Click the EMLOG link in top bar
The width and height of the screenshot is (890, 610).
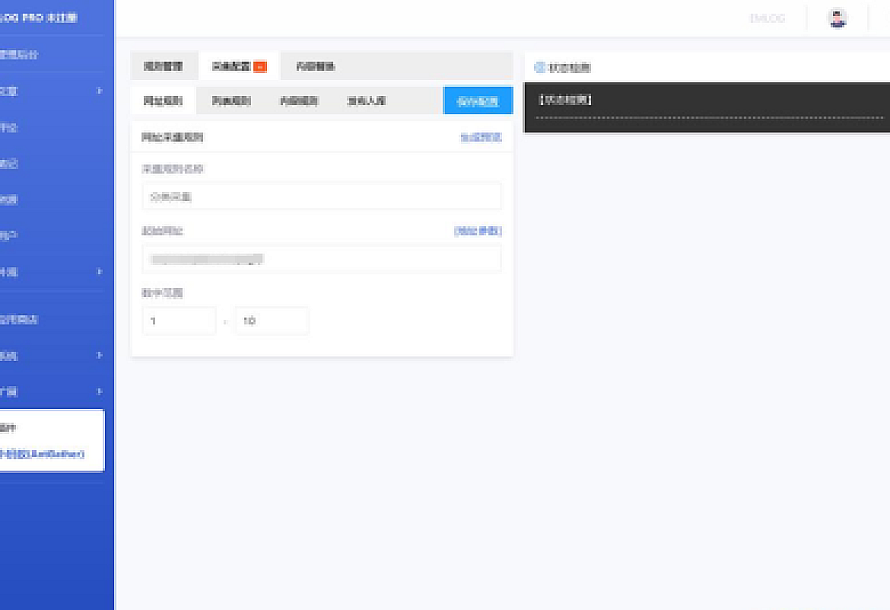pos(767,18)
